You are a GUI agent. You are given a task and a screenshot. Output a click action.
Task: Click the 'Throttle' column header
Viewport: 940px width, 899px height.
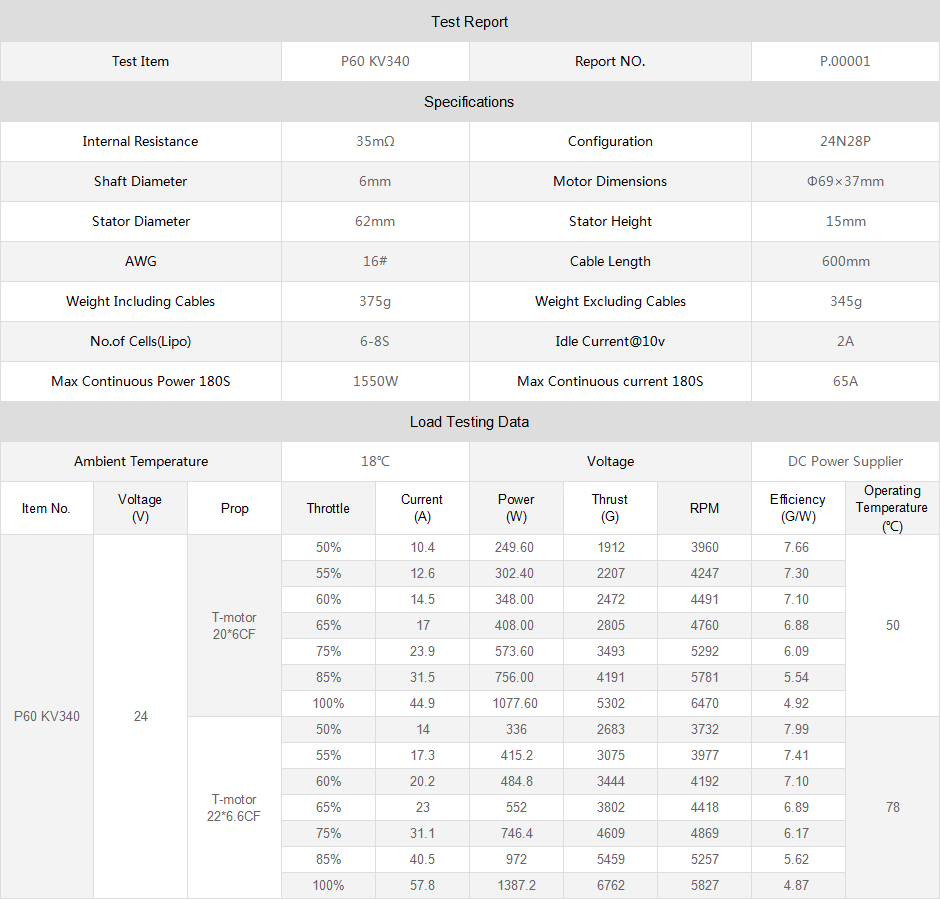(328, 508)
